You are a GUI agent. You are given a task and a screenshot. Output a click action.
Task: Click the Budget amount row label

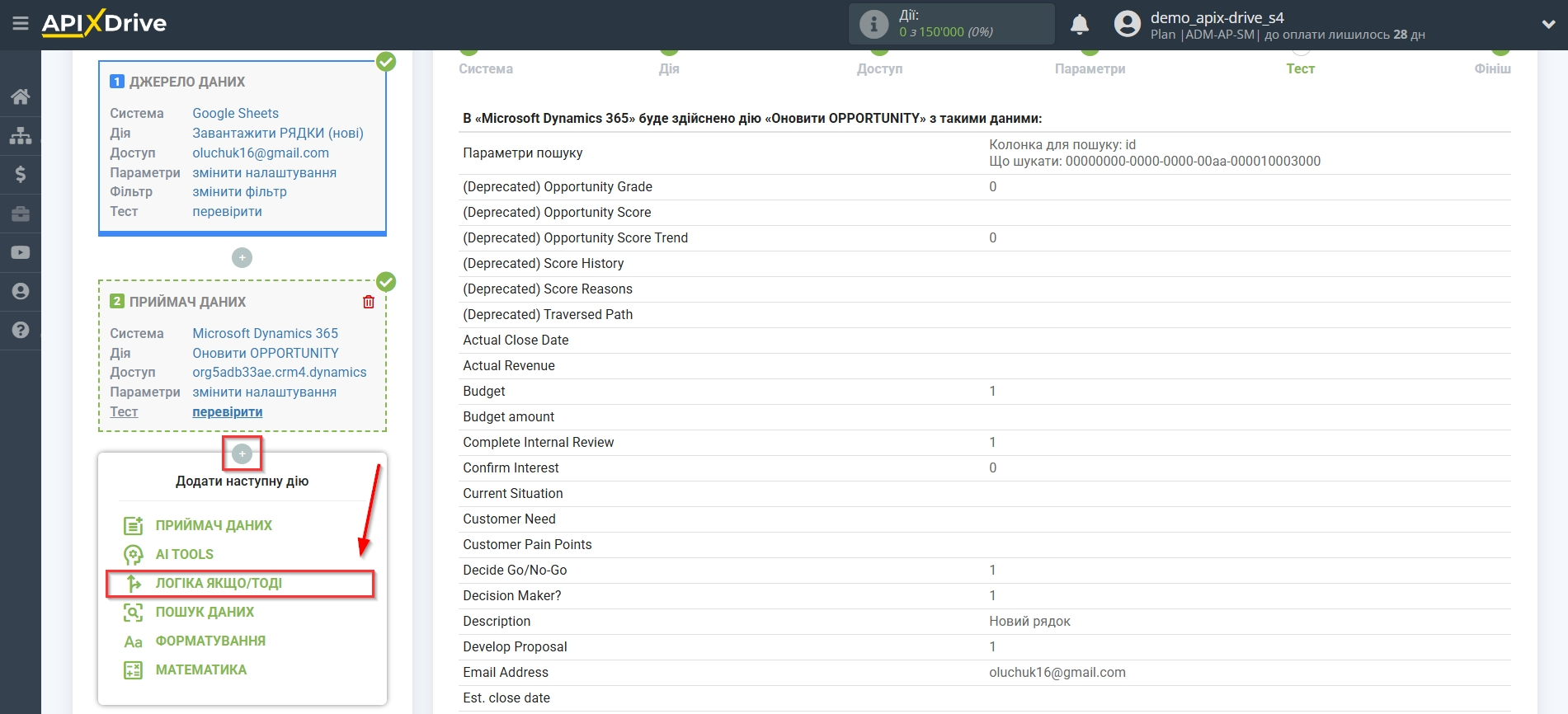[508, 416]
